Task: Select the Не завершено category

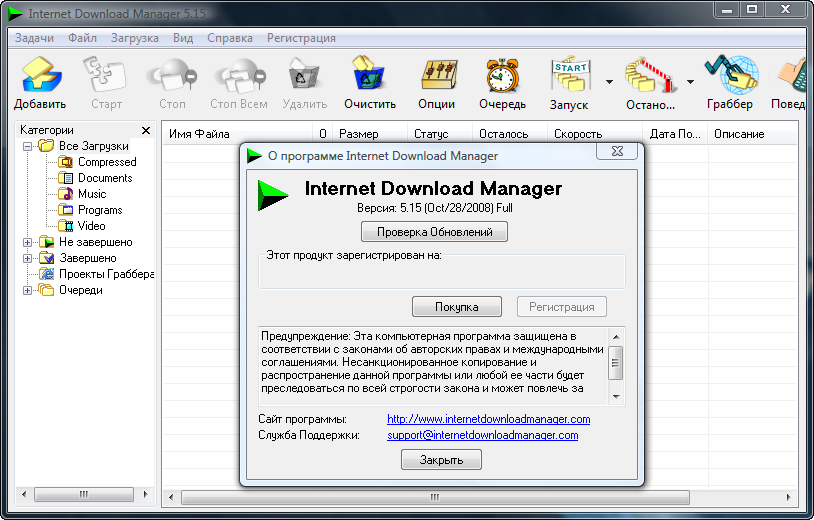Action: (96, 242)
